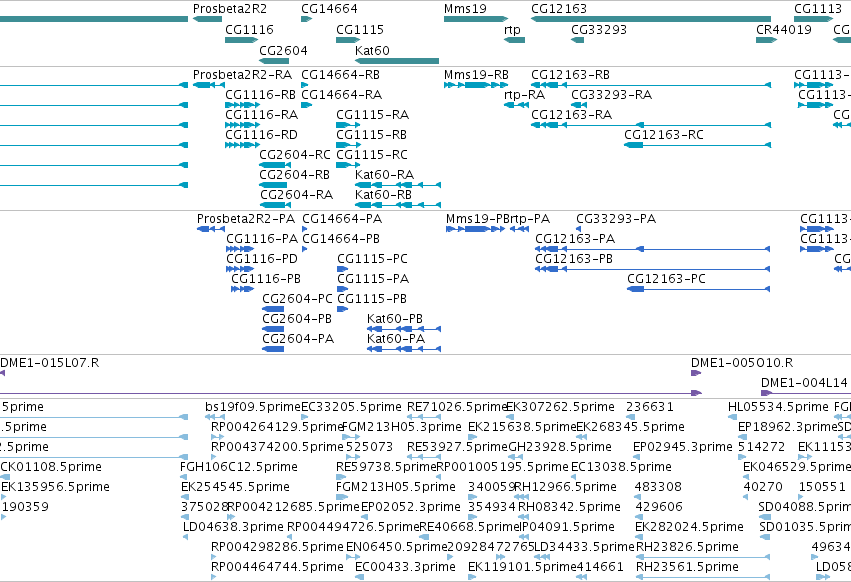Select the CG12163 gene span
The image size is (851, 582).
(651, 19)
